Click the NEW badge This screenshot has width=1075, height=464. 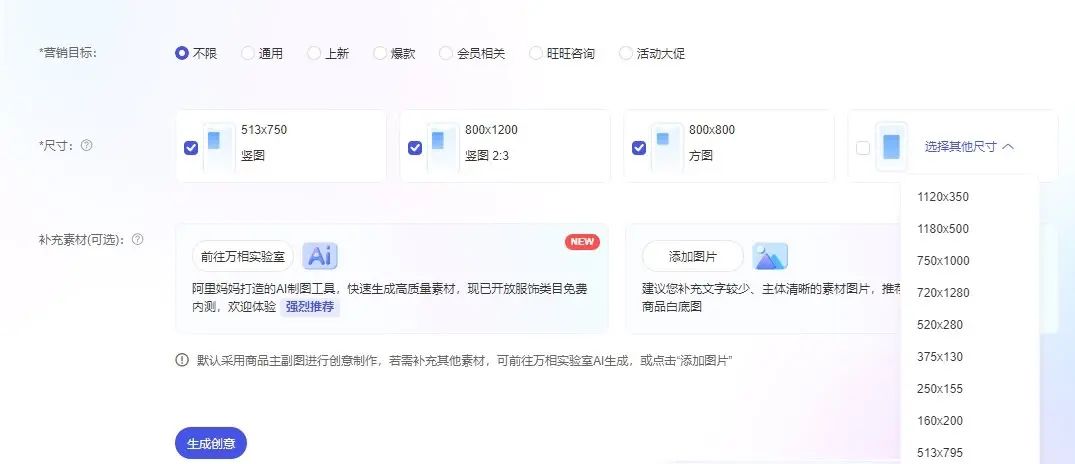pyautogui.click(x=582, y=241)
